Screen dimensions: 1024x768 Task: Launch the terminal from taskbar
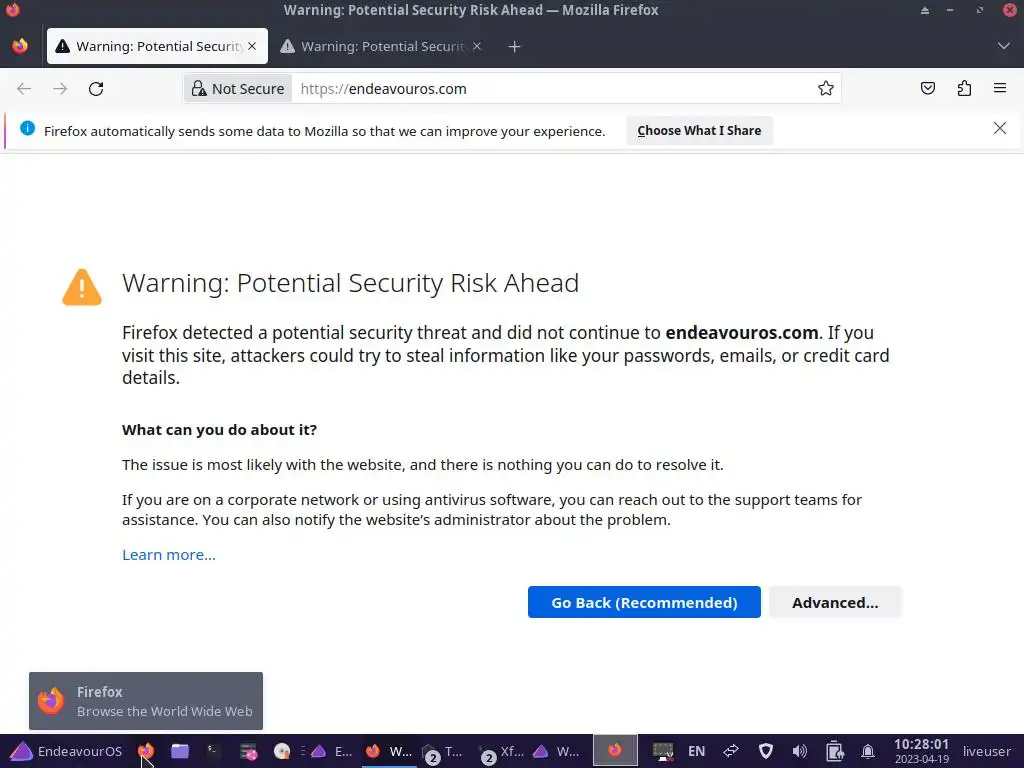(214, 751)
